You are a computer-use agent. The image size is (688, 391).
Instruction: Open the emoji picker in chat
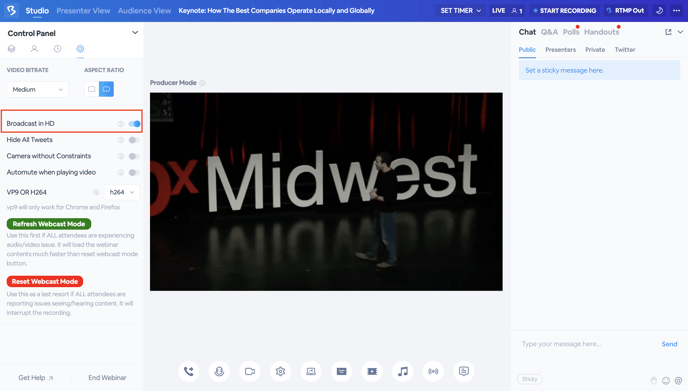(x=666, y=380)
